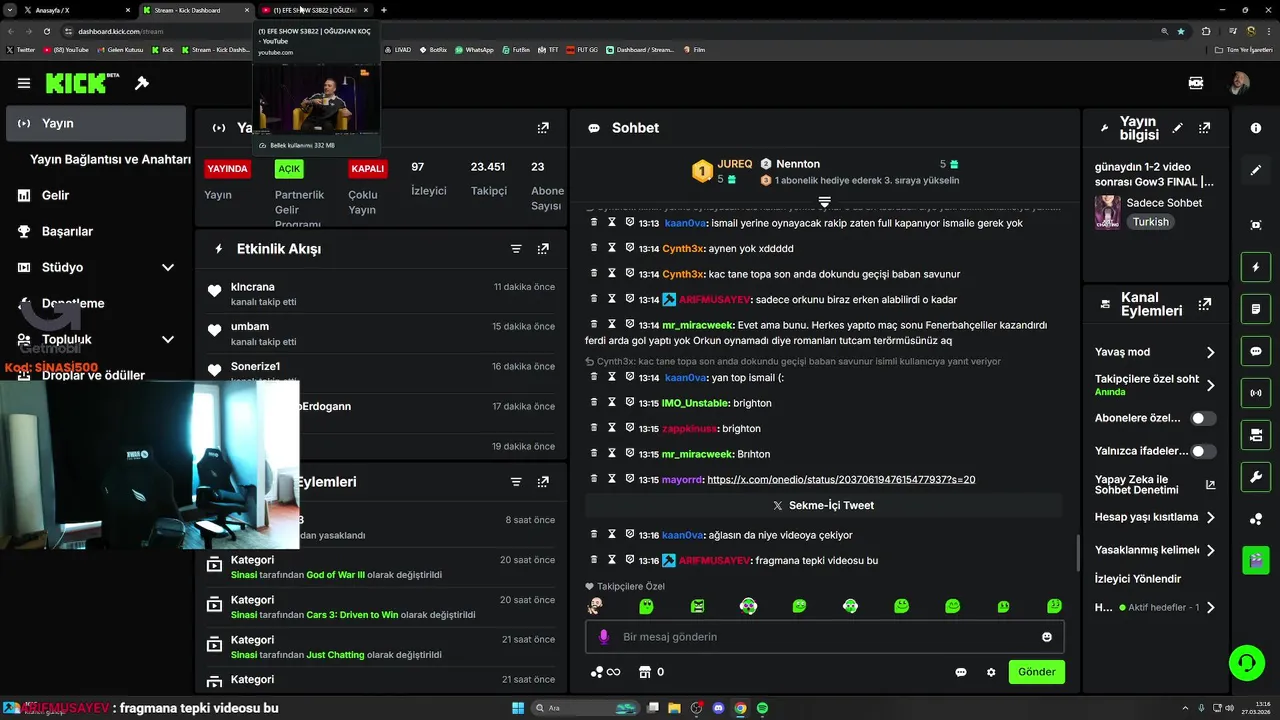Click the info icon in right rail
This screenshot has height=720, width=1280.
click(x=1256, y=128)
